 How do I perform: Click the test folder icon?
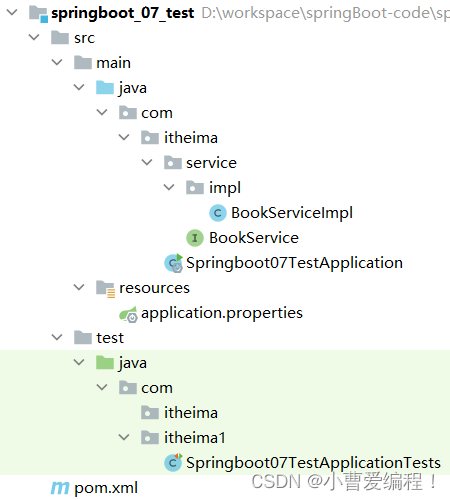83,338
